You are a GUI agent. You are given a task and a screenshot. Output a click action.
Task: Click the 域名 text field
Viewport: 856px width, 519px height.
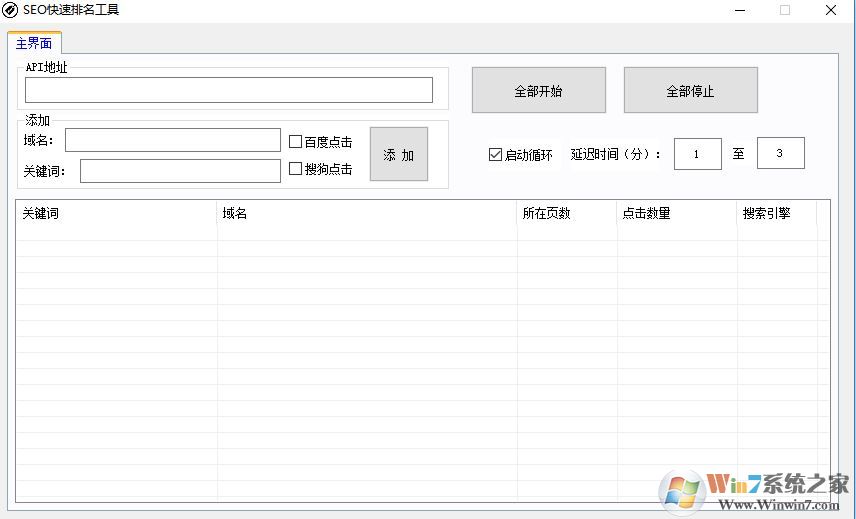173,140
